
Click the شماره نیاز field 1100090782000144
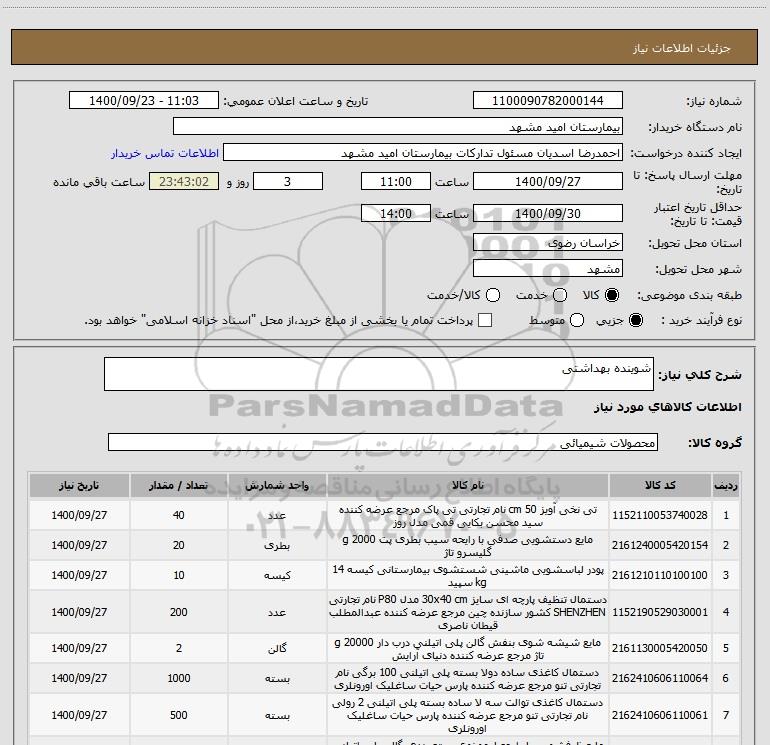point(548,101)
